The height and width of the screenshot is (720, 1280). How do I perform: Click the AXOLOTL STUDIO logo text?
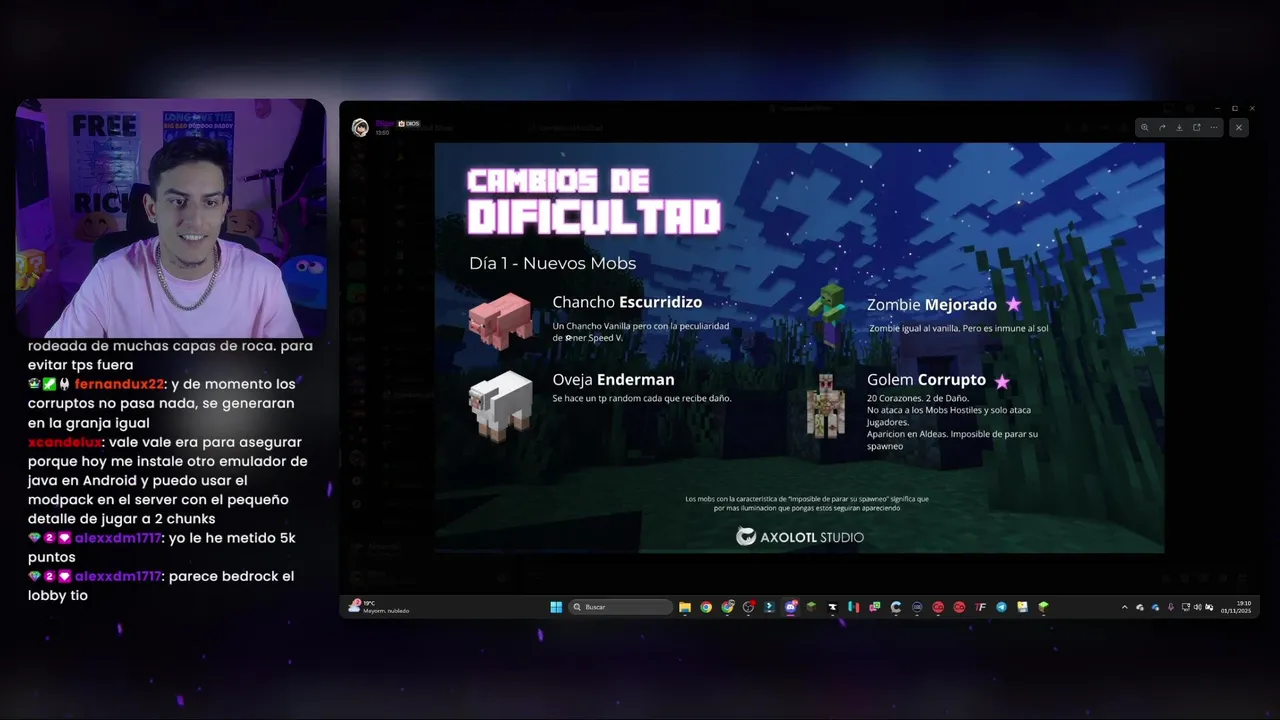[x=811, y=537]
